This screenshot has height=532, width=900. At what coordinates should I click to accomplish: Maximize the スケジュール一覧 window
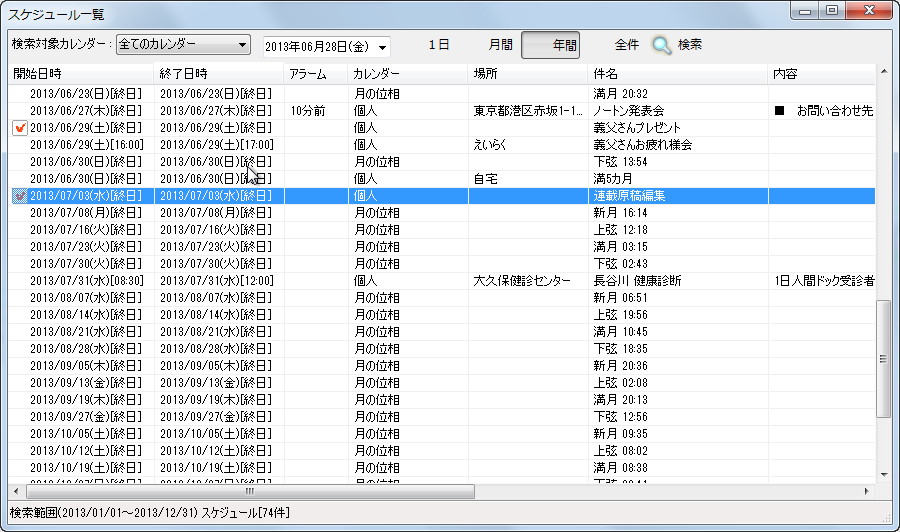pos(832,10)
